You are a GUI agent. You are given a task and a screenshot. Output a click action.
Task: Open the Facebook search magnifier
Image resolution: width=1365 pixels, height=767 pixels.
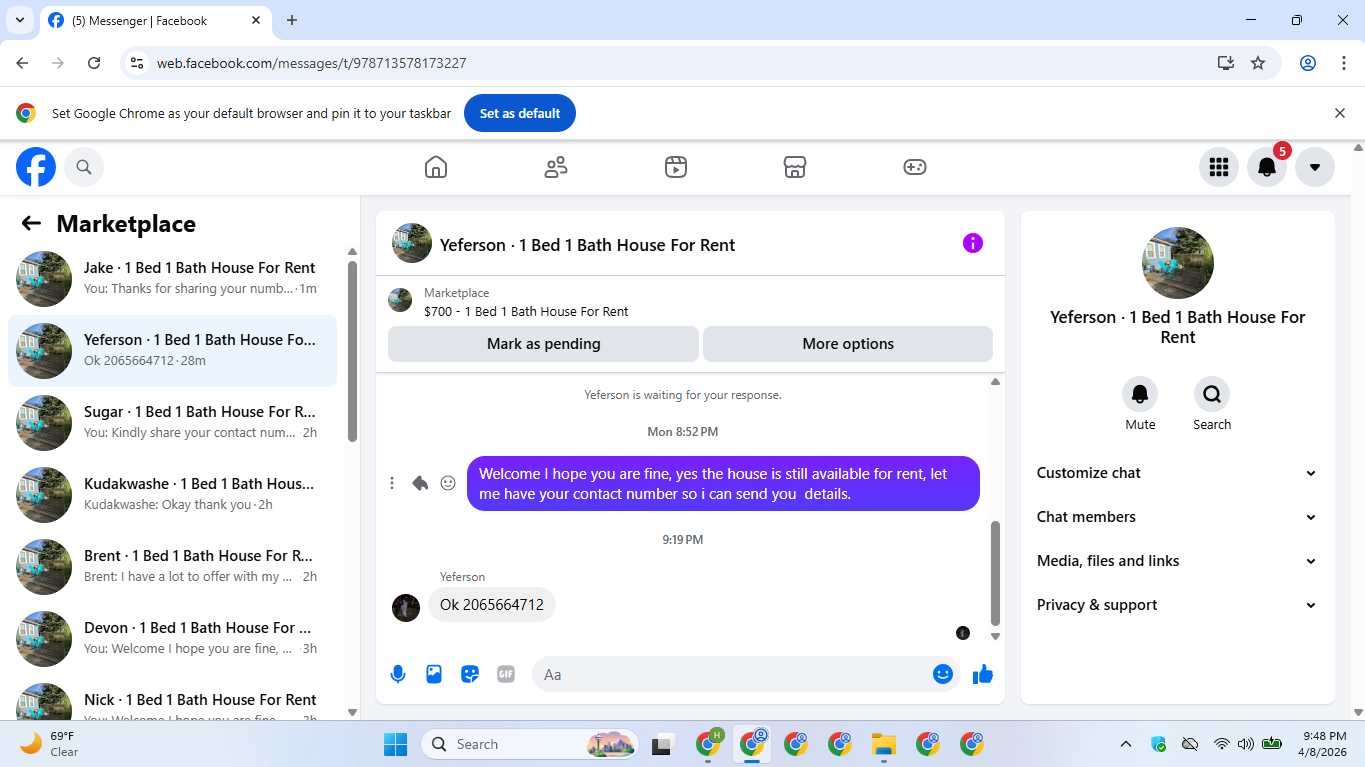(84, 167)
